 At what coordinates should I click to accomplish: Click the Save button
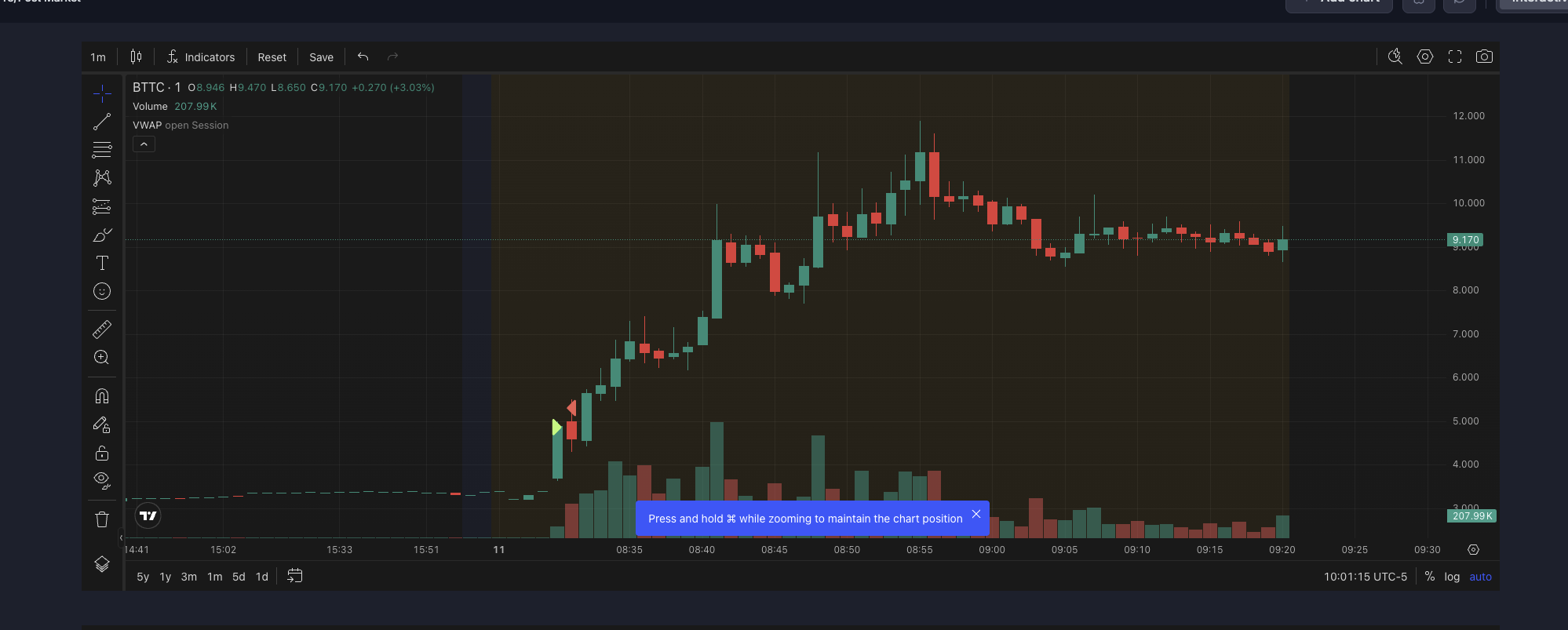(321, 57)
